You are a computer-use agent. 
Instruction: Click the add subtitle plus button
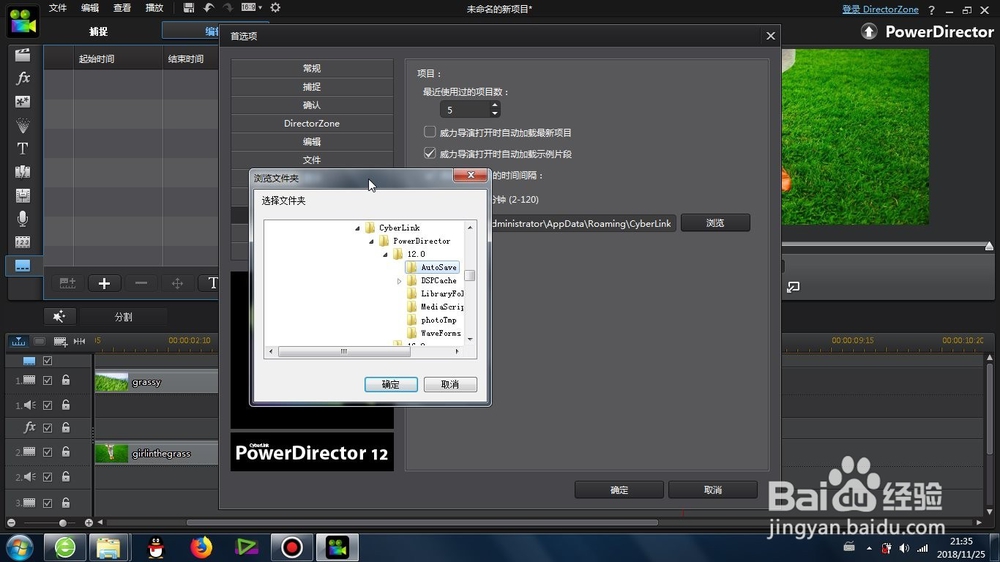pyautogui.click(x=104, y=283)
